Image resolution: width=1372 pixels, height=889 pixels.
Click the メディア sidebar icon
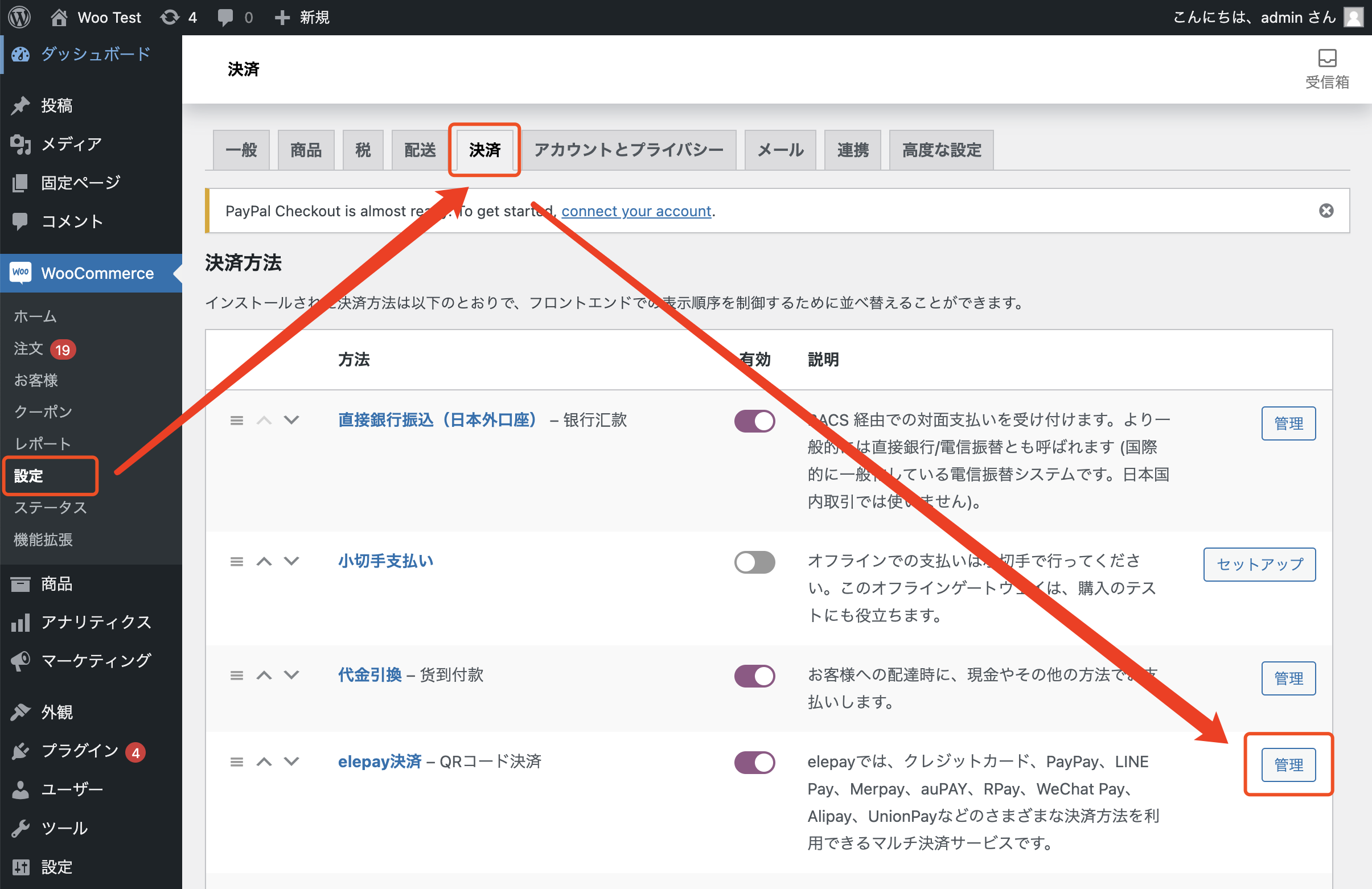pos(20,144)
